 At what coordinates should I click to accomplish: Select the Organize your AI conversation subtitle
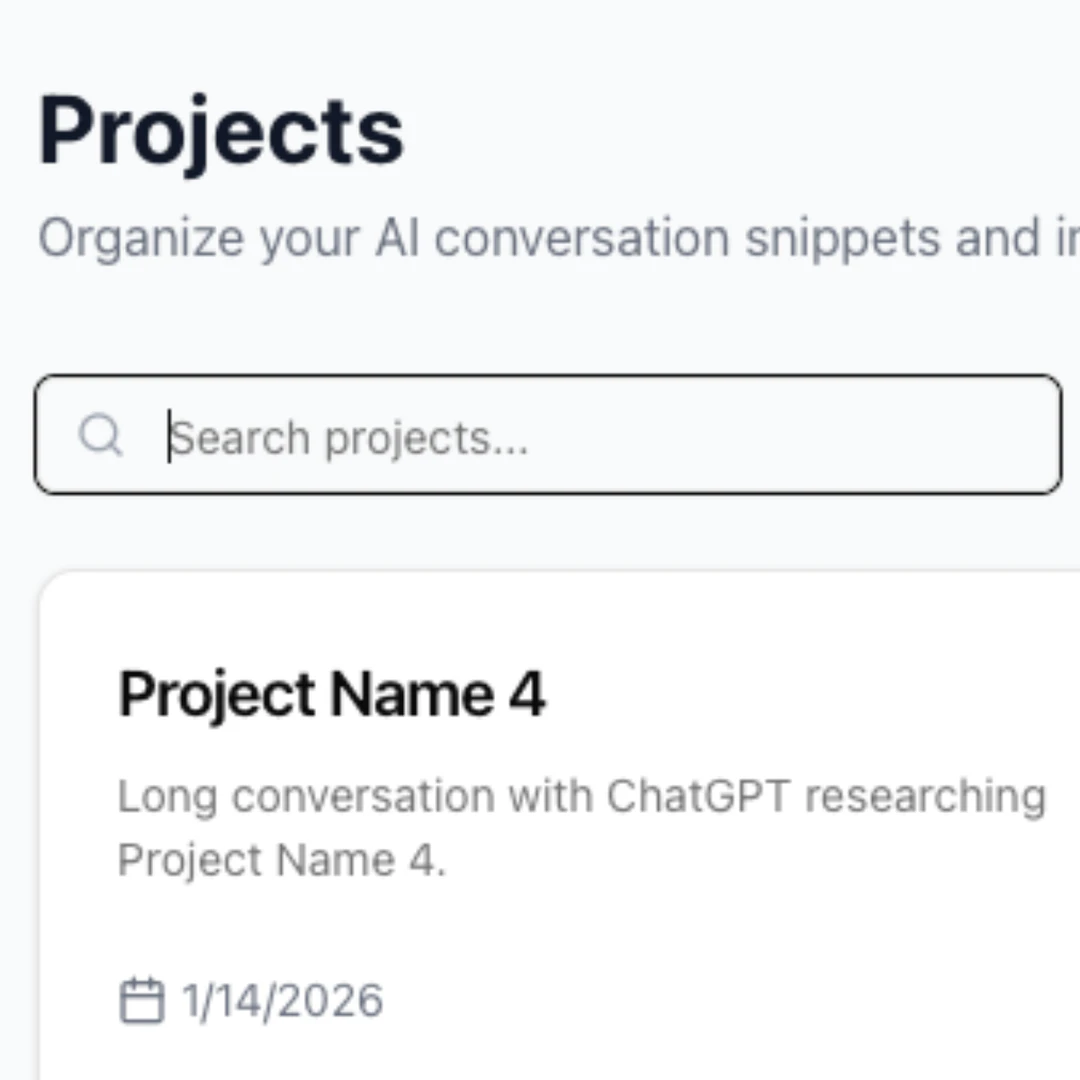pyautogui.click(x=500, y=237)
